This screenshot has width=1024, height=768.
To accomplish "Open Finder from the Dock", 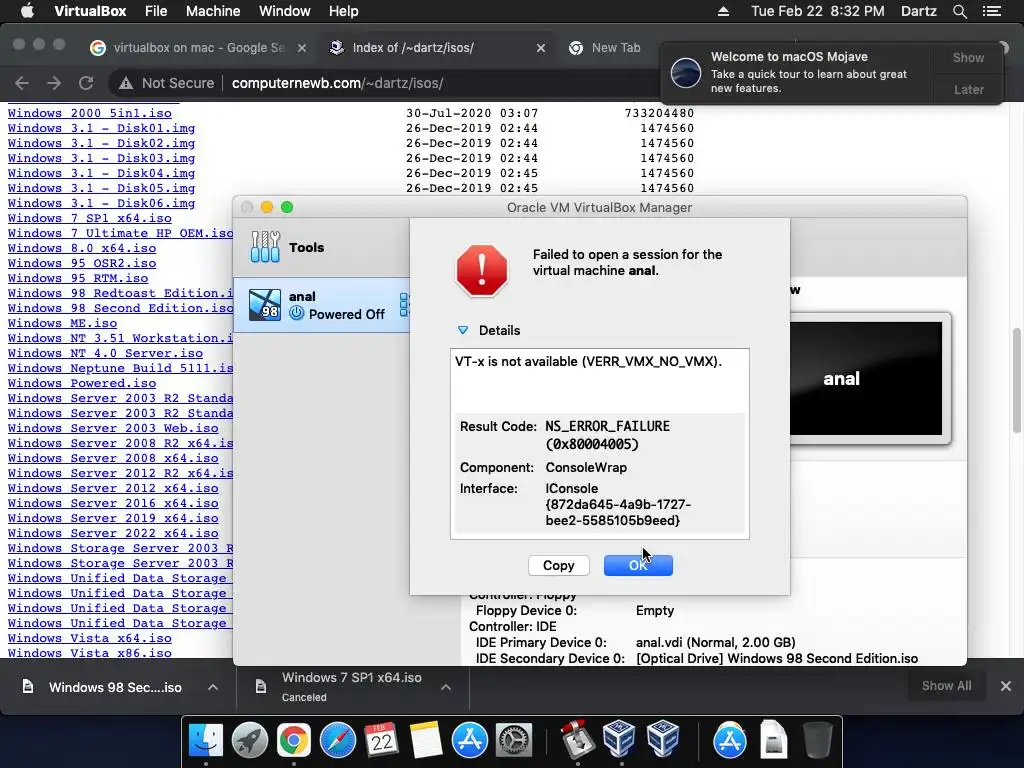I will pyautogui.click(x=206, y=741).
